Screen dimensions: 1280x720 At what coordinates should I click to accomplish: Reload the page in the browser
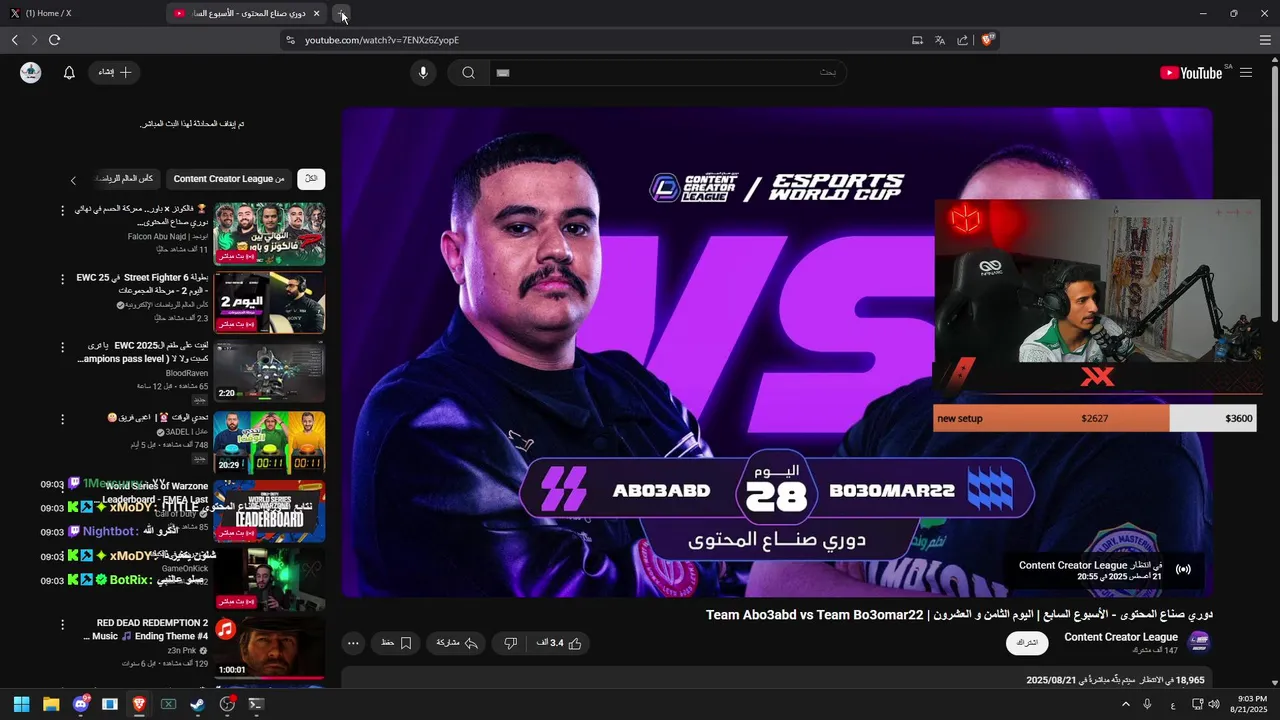(54, 40)
